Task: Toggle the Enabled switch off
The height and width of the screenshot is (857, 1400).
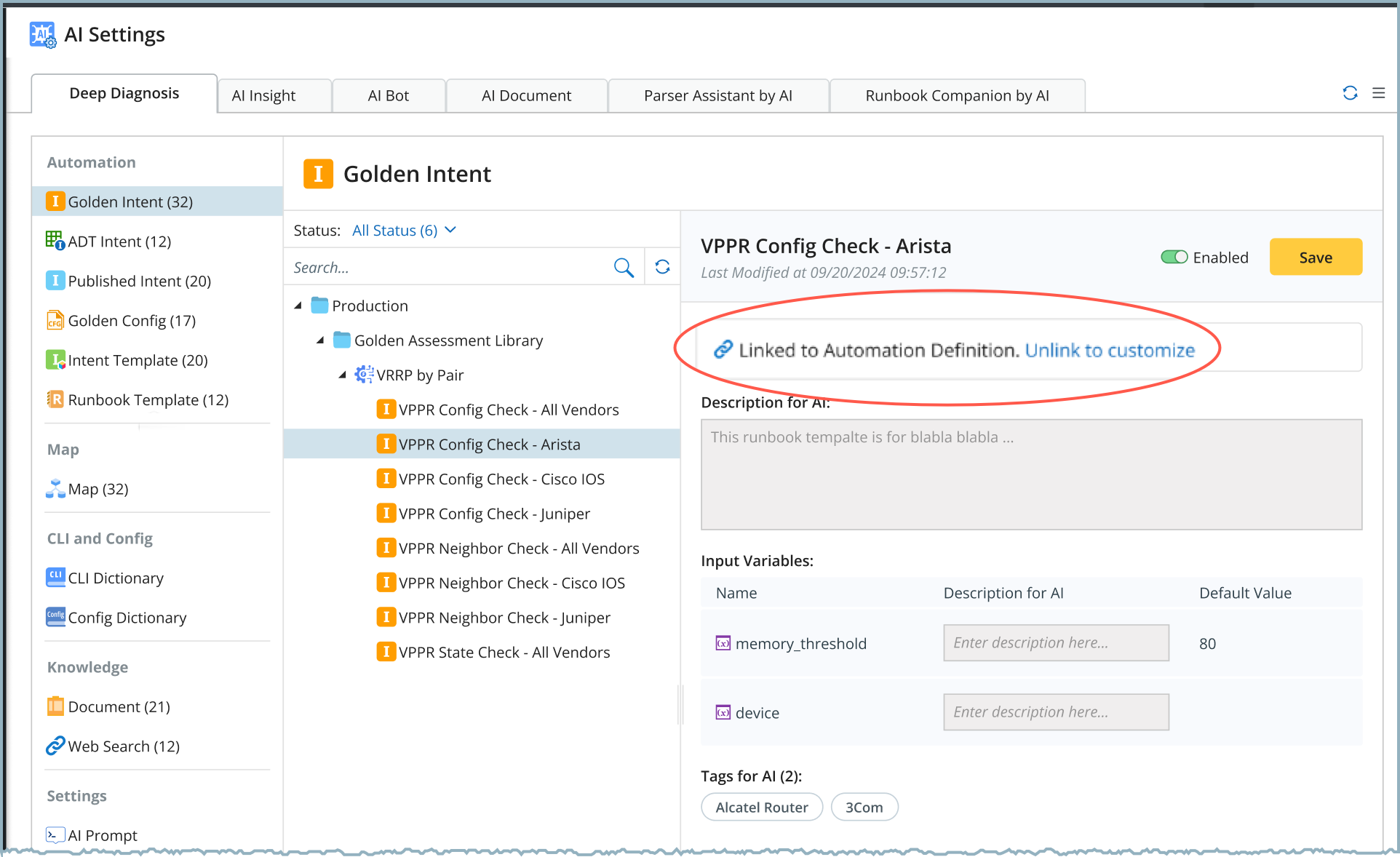Action: [1174, 258]
